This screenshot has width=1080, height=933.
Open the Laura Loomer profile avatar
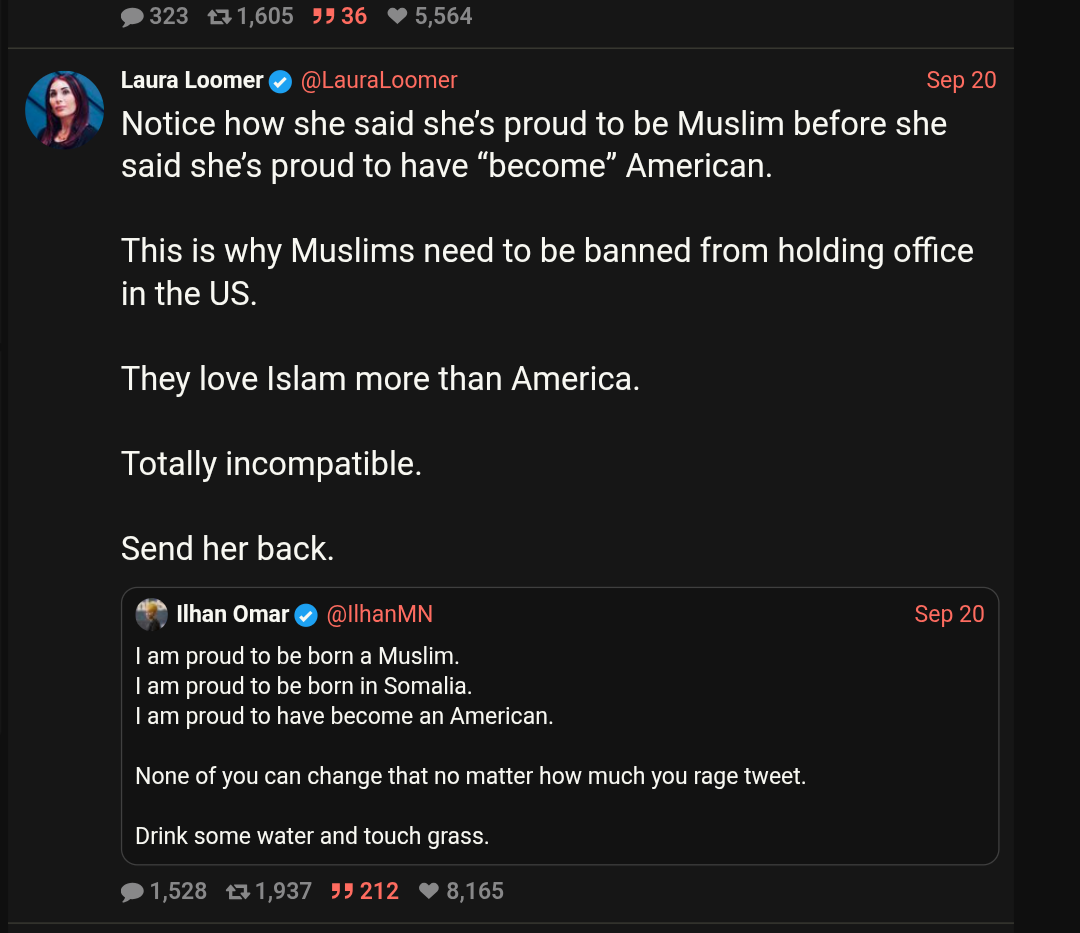coord(65,110)
